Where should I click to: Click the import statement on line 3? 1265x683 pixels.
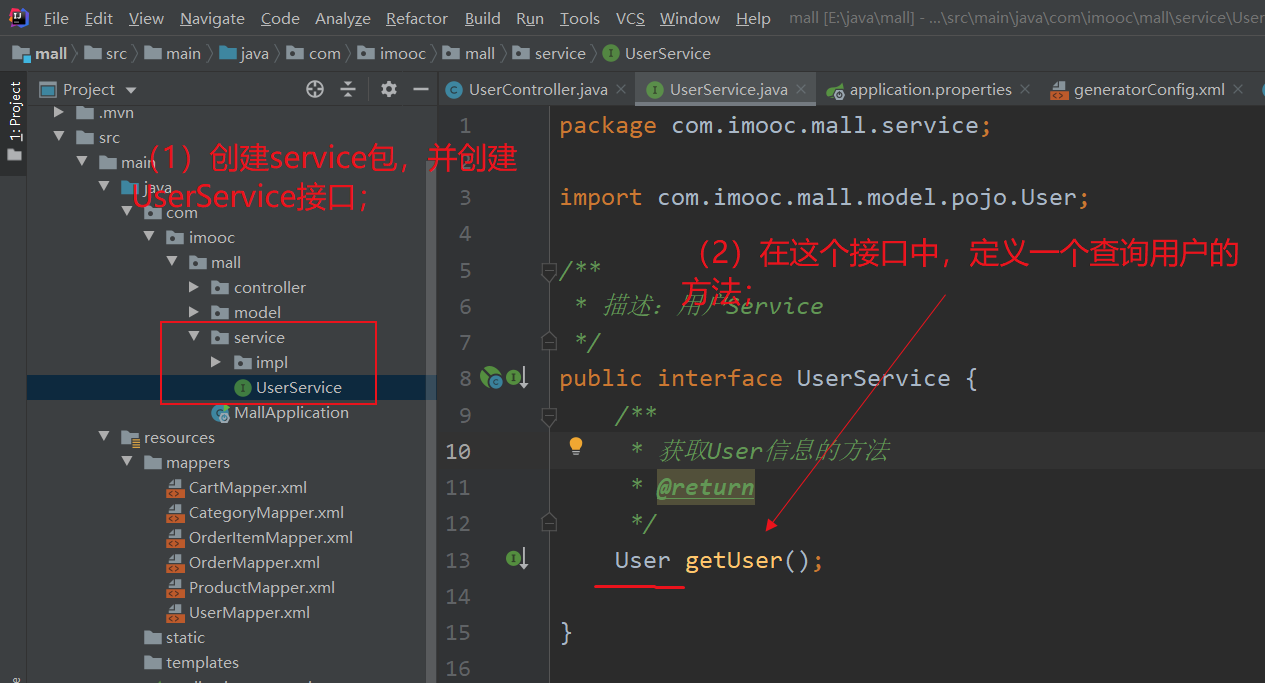click(824, 197)
